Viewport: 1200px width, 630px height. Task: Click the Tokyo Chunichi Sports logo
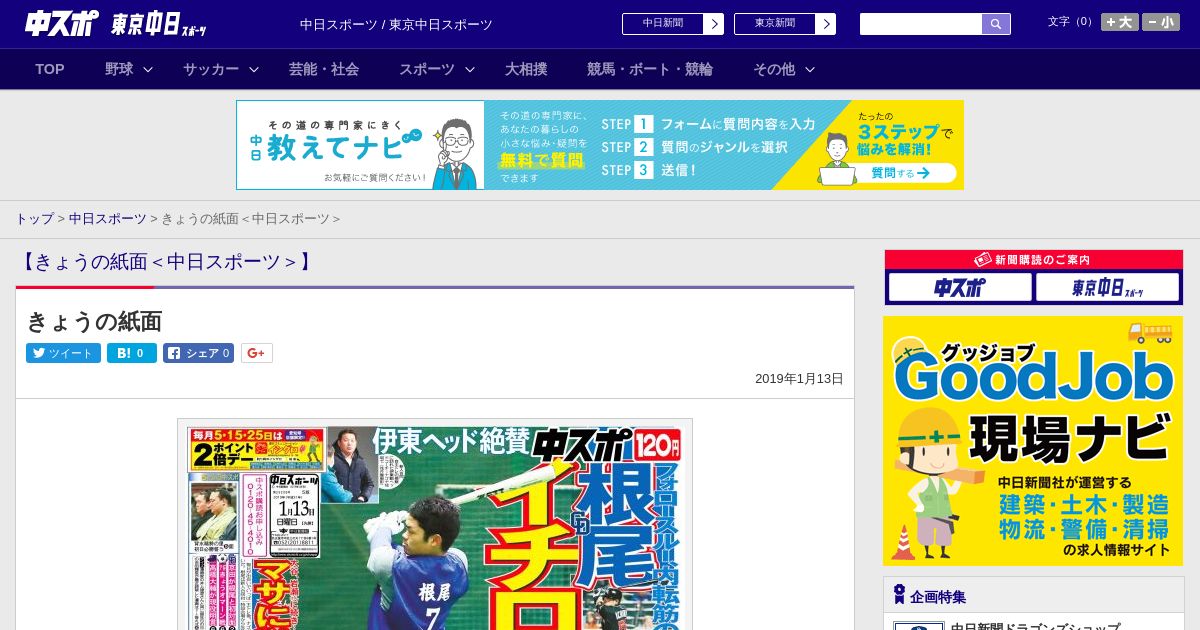[159, 24]
